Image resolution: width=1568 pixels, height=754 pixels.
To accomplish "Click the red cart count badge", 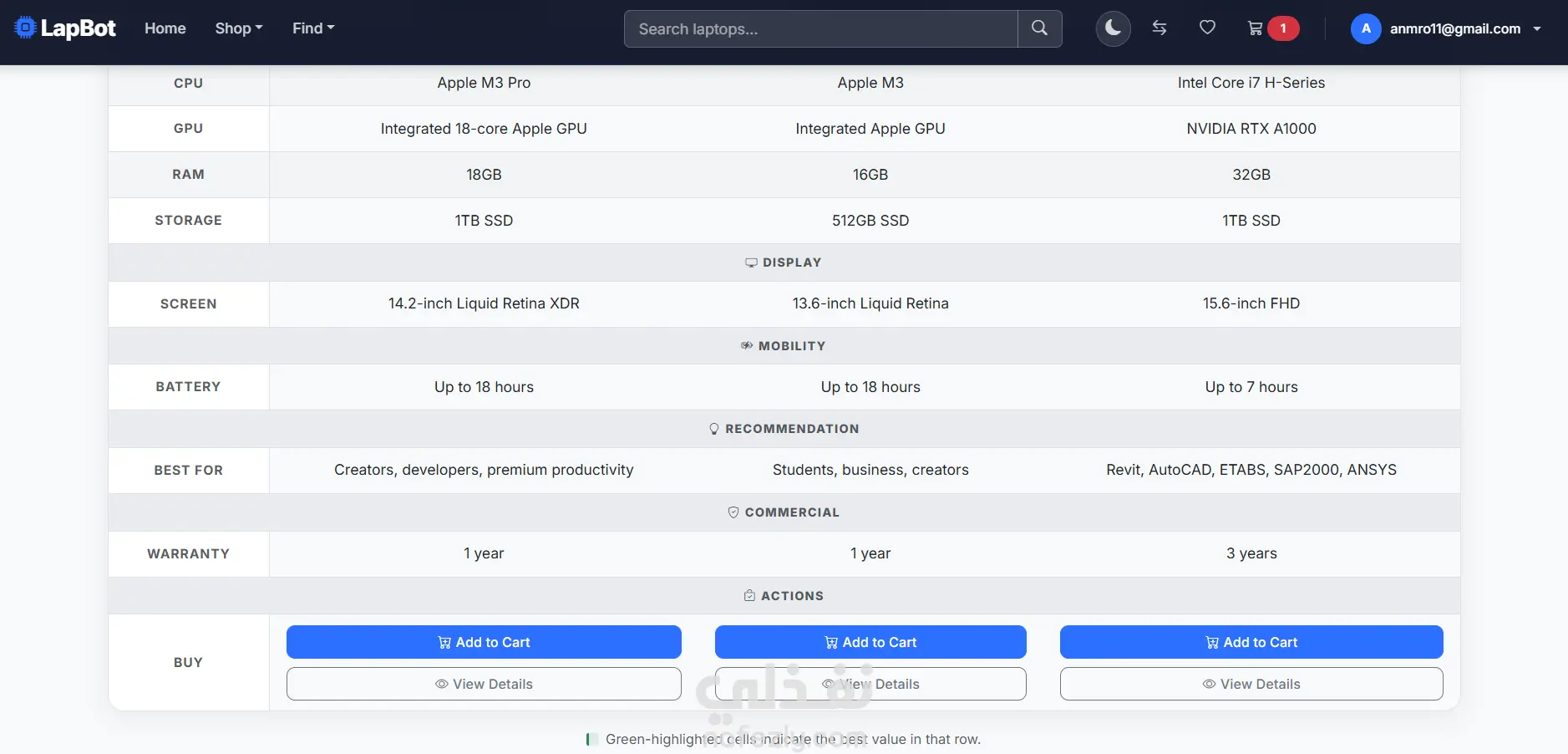I will coord(1283,28).
